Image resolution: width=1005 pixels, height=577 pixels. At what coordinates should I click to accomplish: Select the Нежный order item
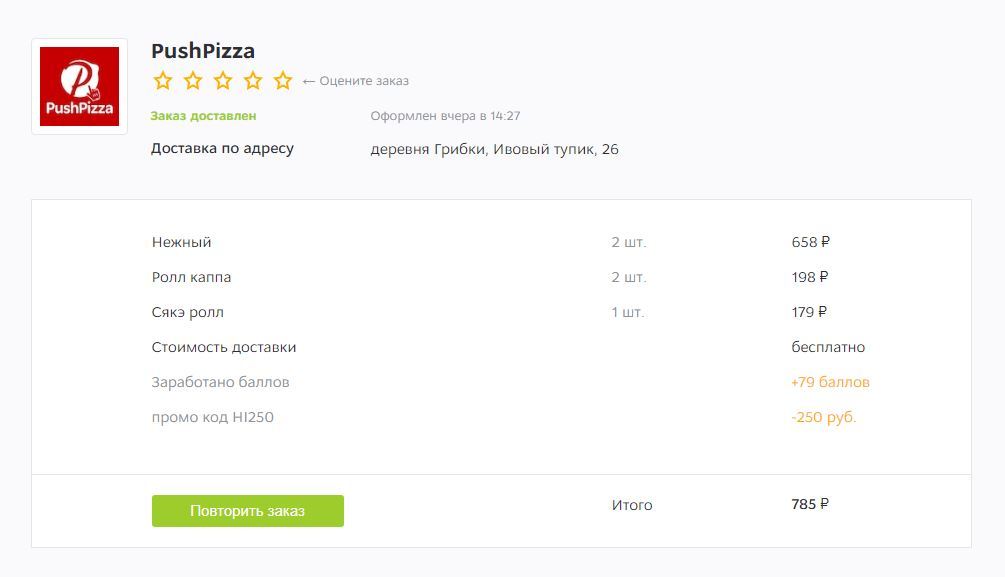(181, 242)
